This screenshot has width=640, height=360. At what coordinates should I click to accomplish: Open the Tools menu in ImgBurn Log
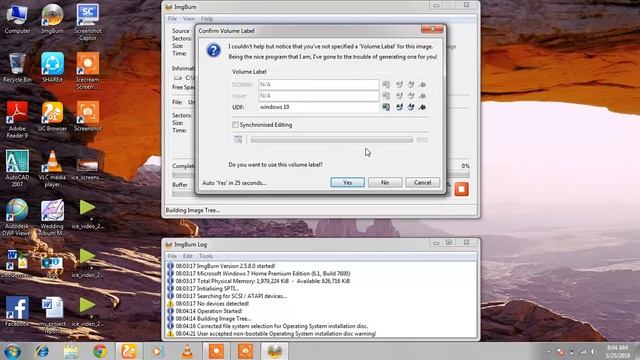click(x=206, y=256)
